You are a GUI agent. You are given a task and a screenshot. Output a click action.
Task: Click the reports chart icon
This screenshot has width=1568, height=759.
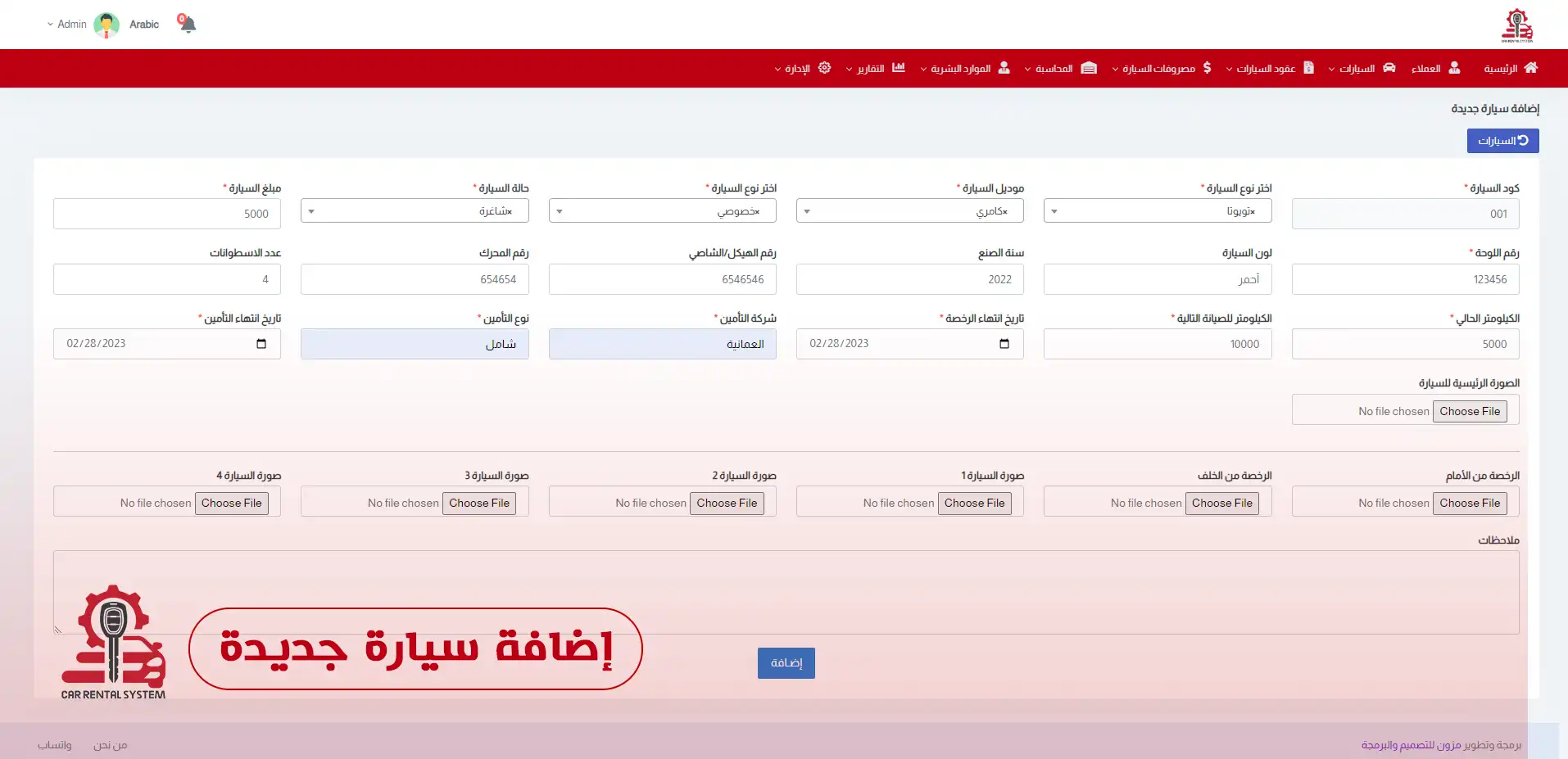[x=898, y=68]
